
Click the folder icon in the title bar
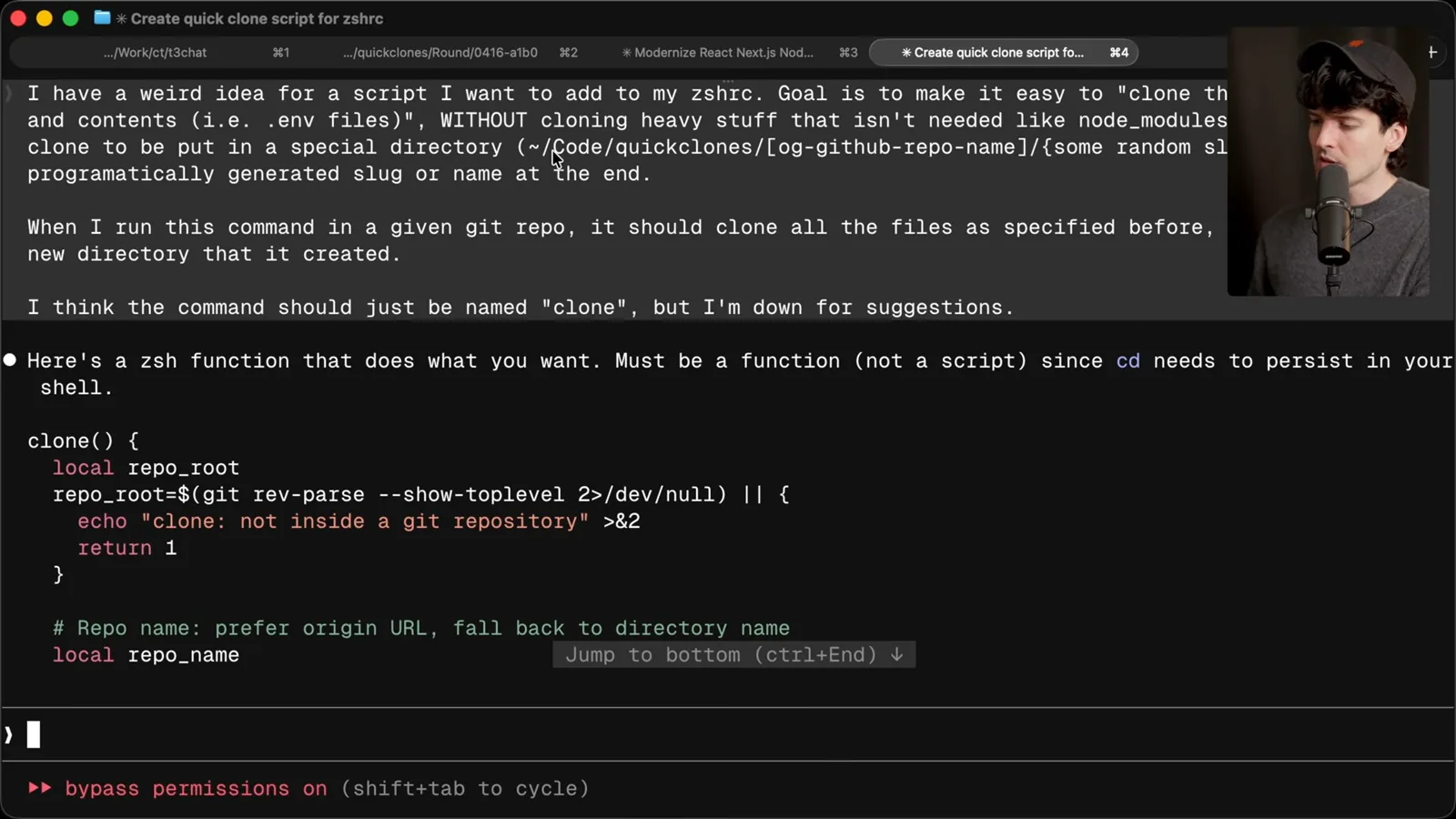point(102,18)
